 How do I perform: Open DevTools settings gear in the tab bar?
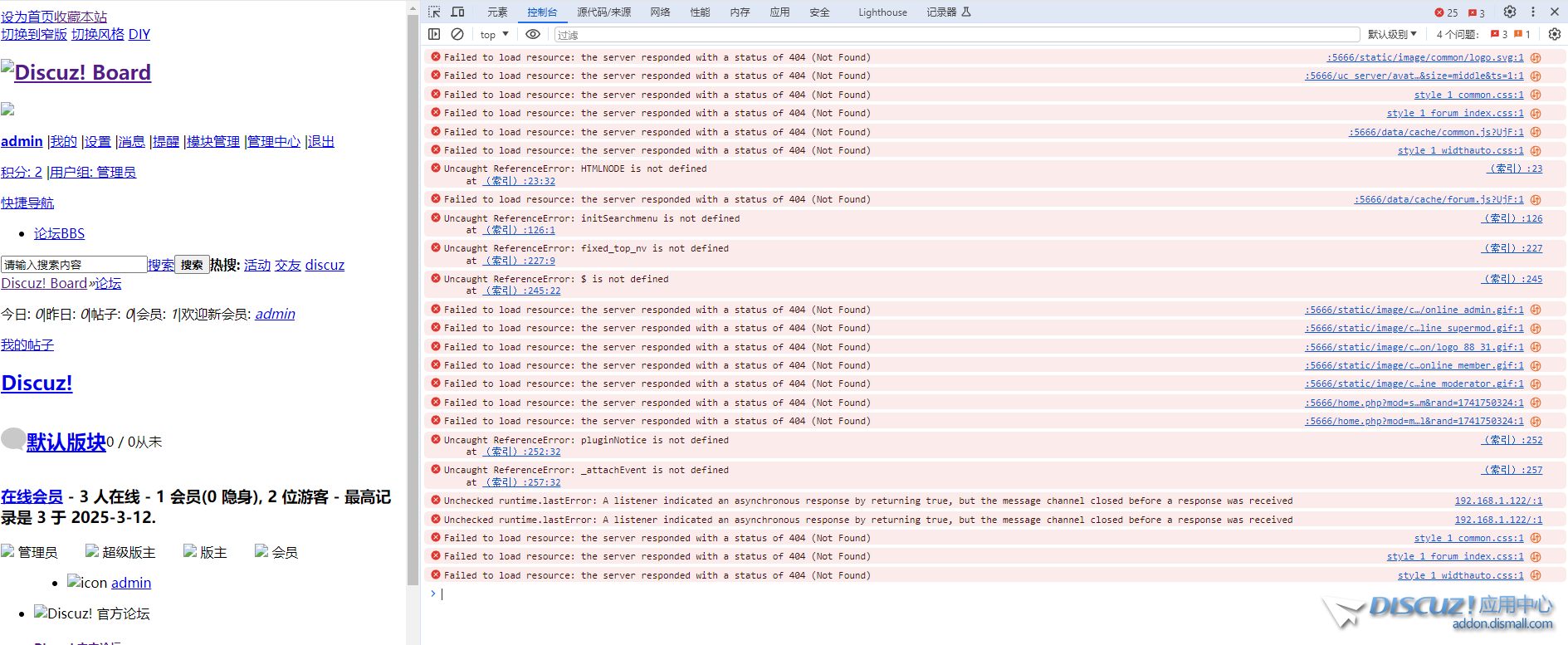(x=1510, y=12)
